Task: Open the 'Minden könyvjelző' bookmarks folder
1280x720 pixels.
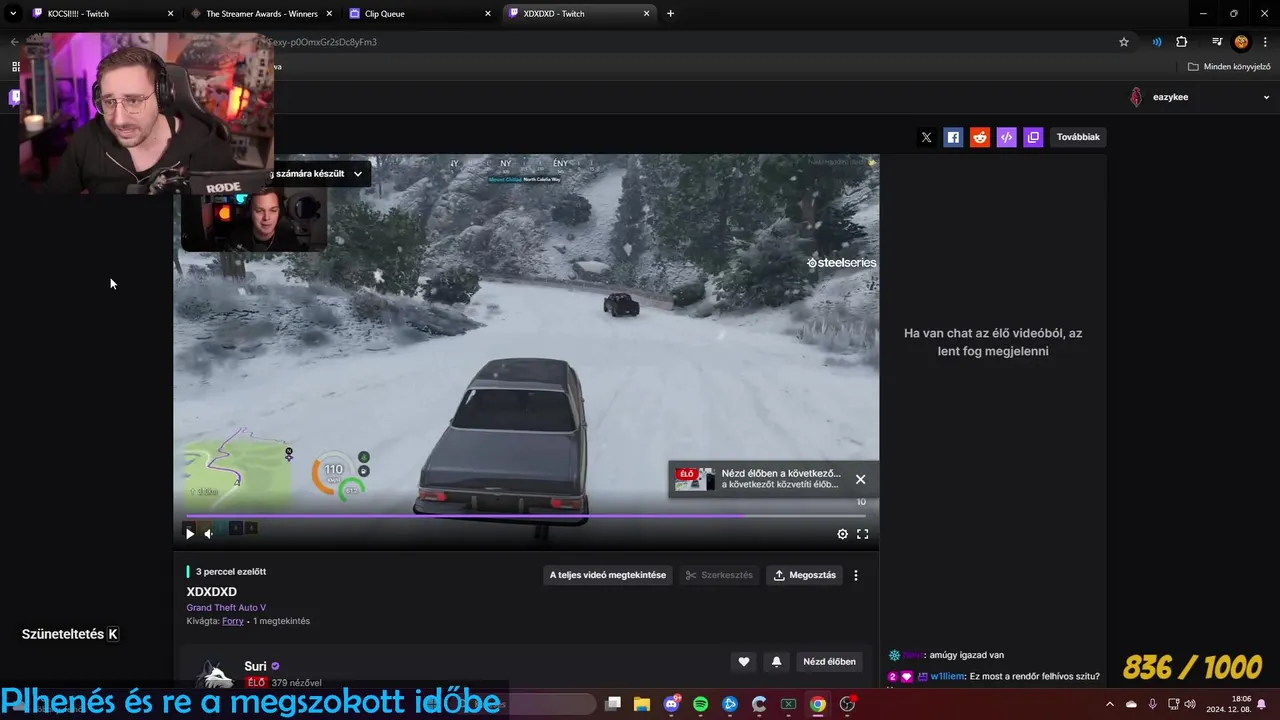Action: 1229,67
